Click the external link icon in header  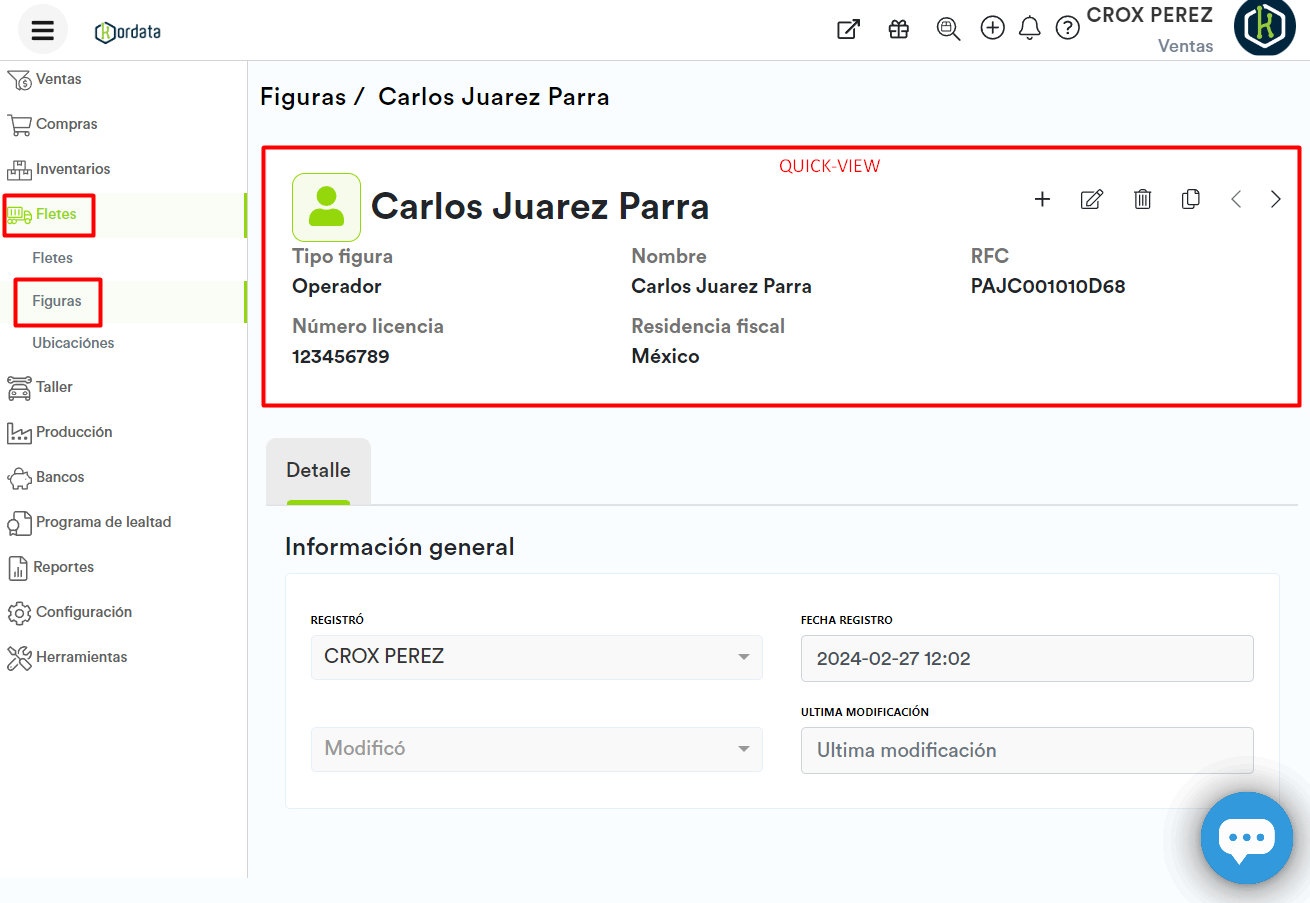[848, 29]
